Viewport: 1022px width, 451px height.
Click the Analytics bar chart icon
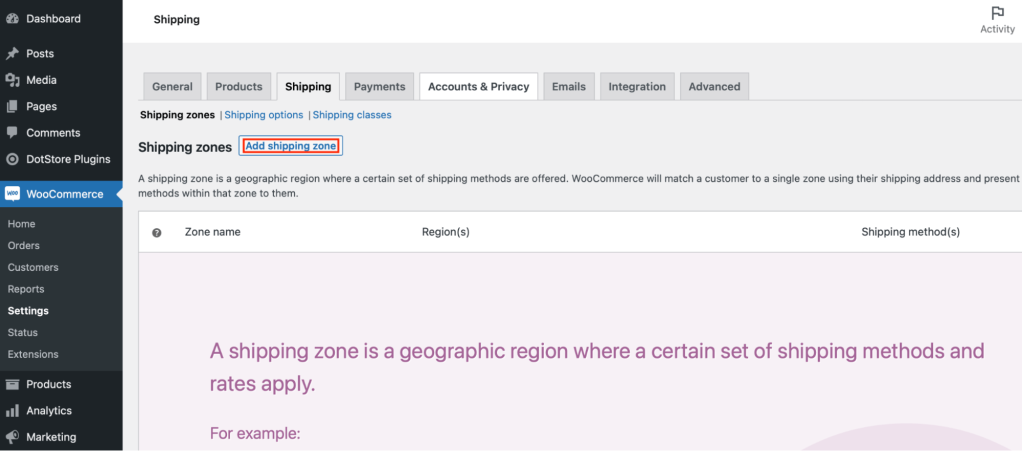[x=12, y=411]
